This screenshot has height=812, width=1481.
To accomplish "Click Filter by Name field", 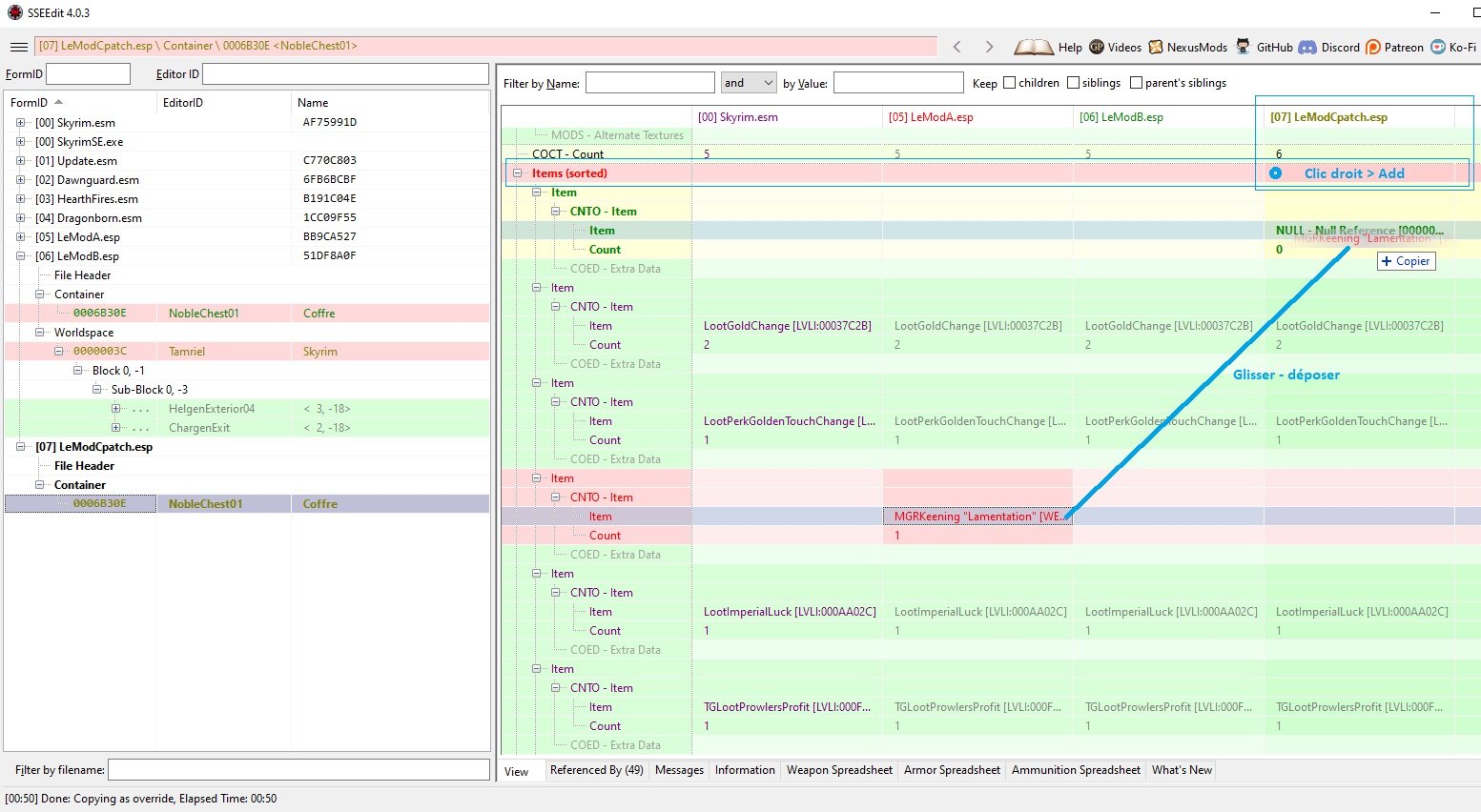I will (x=649, y=83).
